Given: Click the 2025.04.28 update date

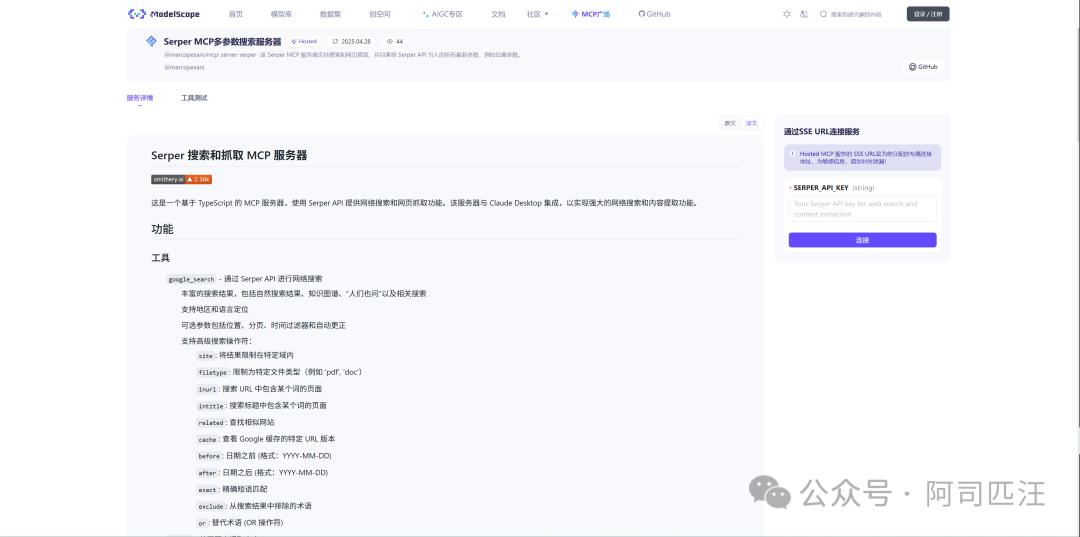Looking at the screenshot, I should point(355,41).
